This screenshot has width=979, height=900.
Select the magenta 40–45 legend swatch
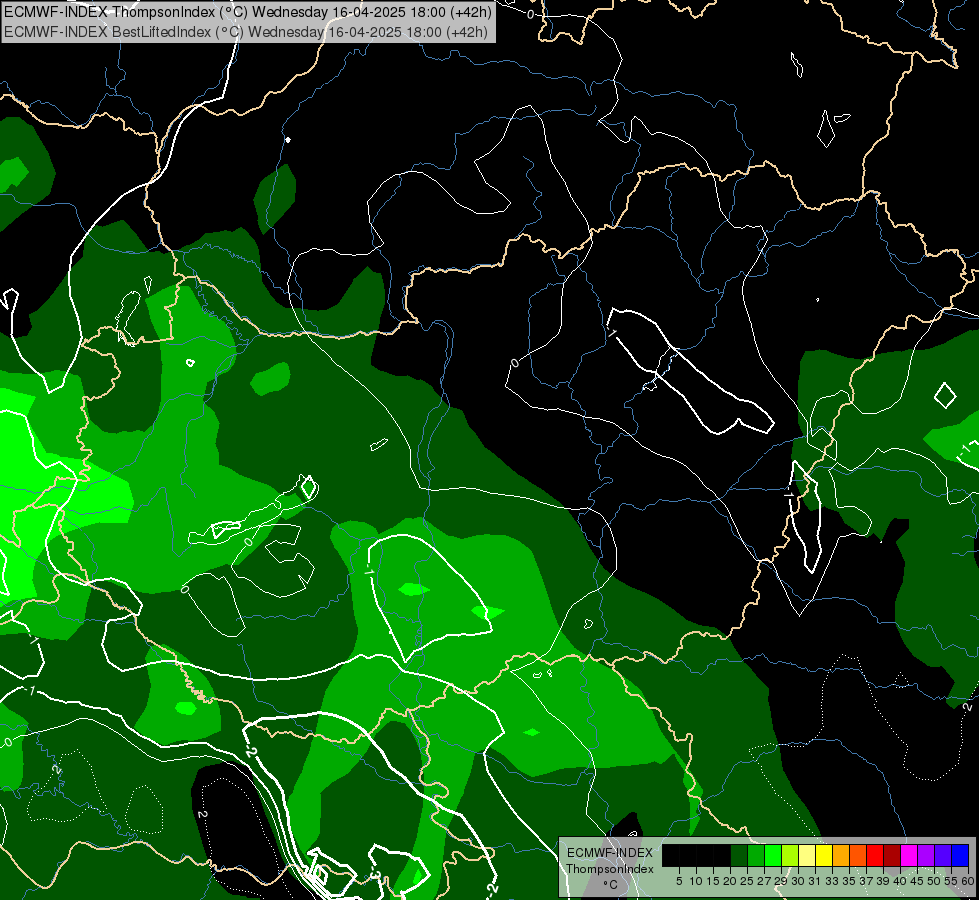[909, 855]
